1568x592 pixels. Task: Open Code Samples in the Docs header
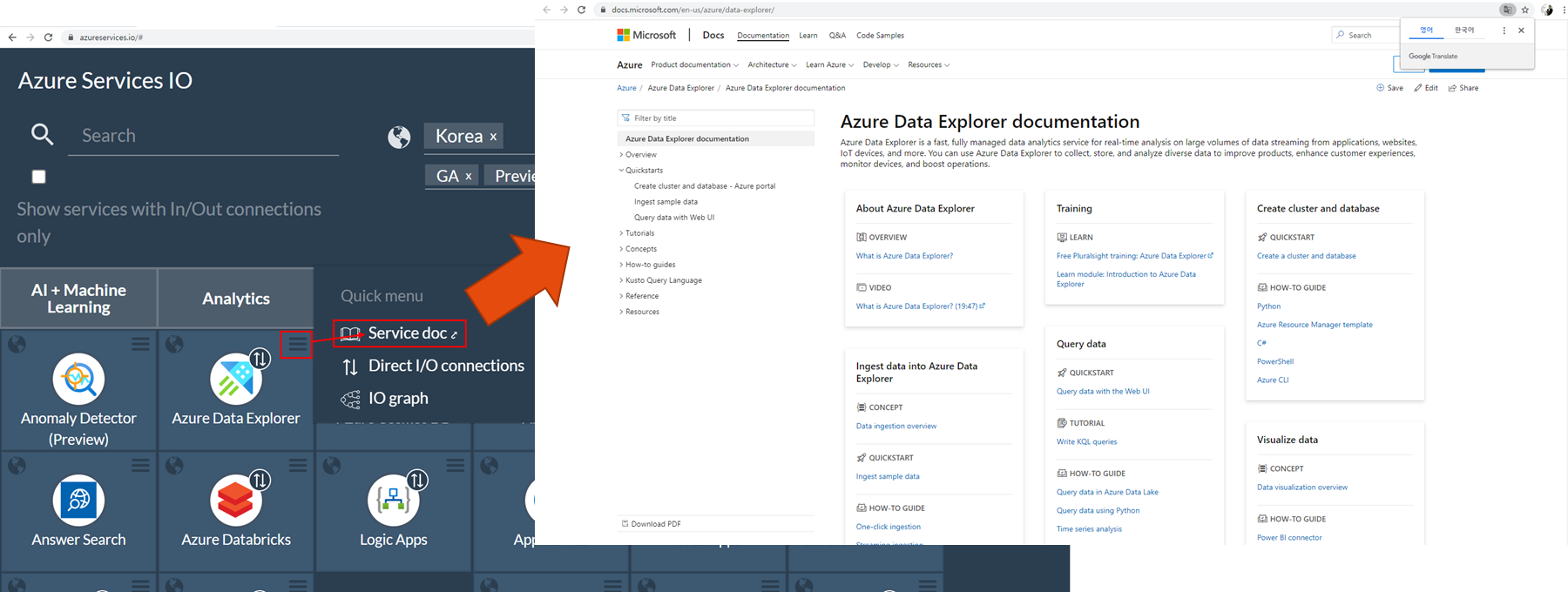click(x=880, y=36)
